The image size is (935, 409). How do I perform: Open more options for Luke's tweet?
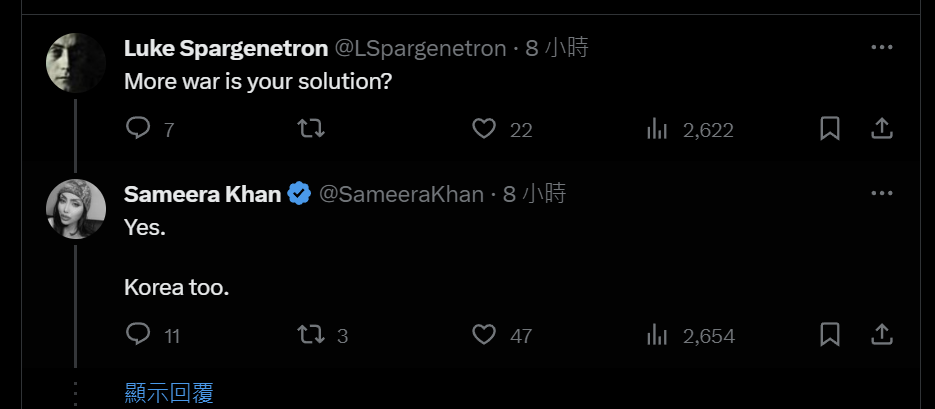(x=881, y=48)
